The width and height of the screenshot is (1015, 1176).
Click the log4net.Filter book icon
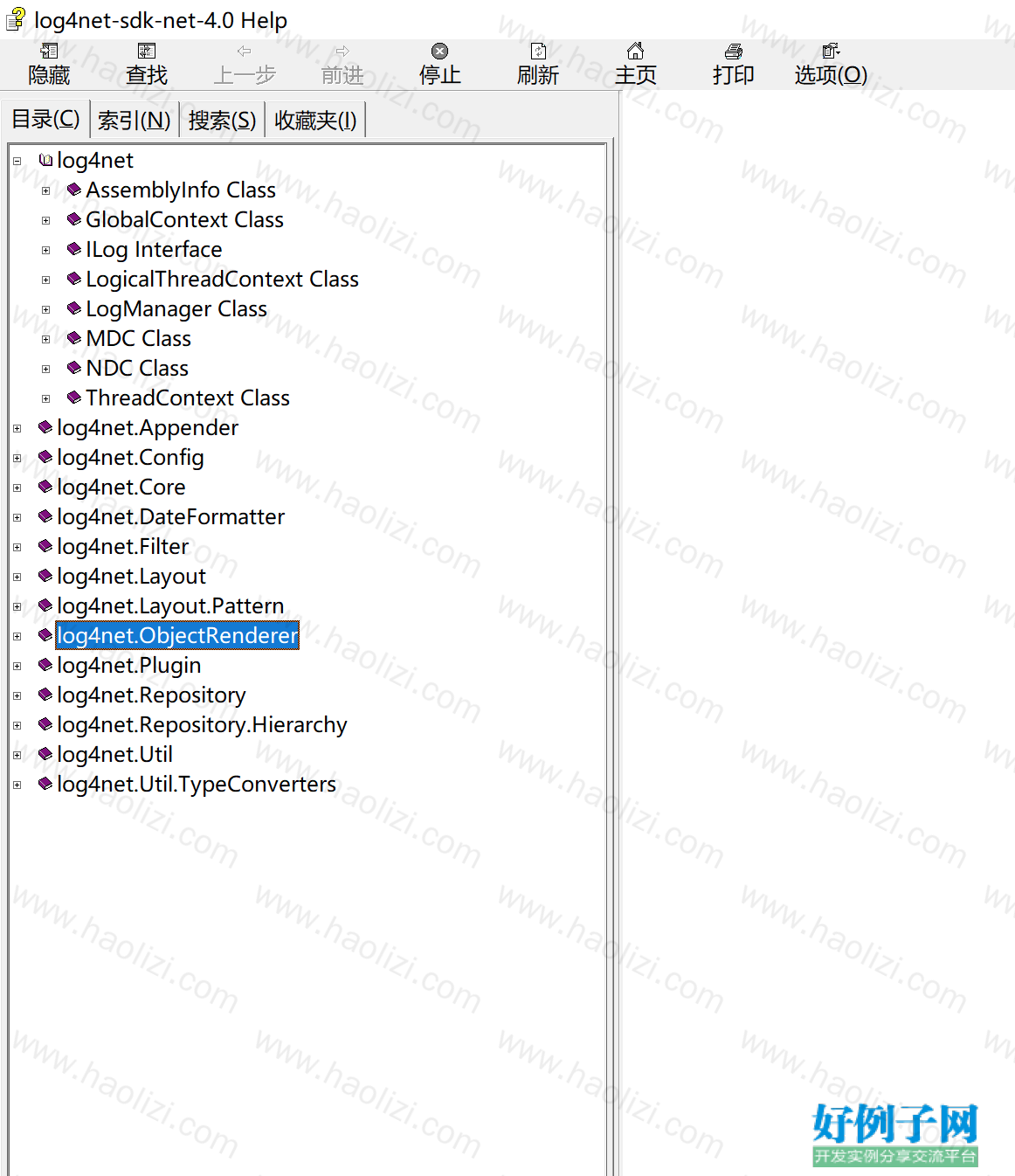[x=45, y=546]
